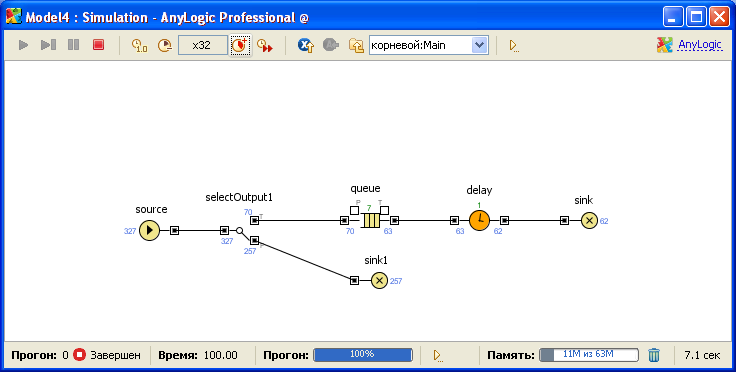The image size is (736, 372).
Task: Click the Pause simulation button
Action: (x=73, y=45)
